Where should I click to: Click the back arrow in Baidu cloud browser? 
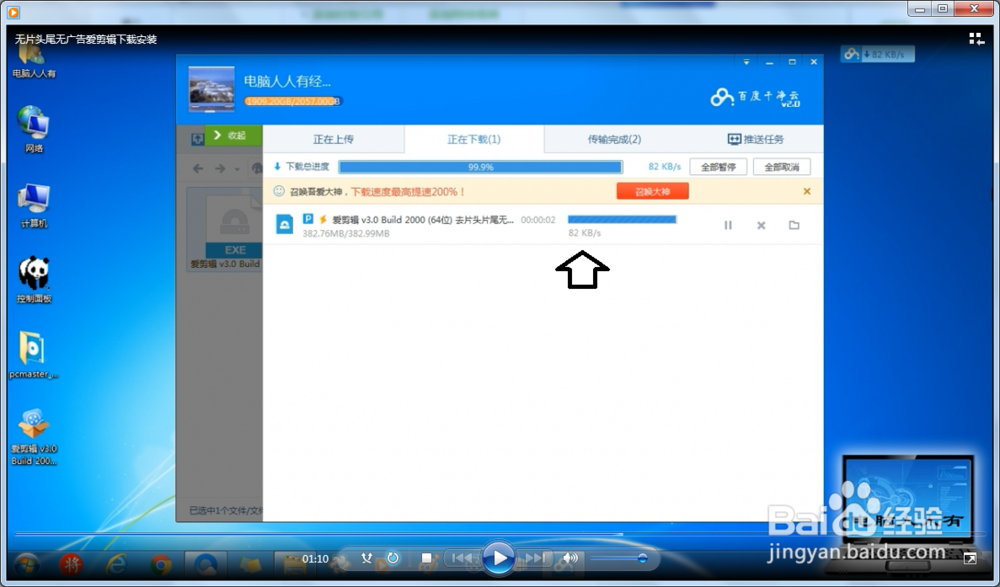pos(198,168)
